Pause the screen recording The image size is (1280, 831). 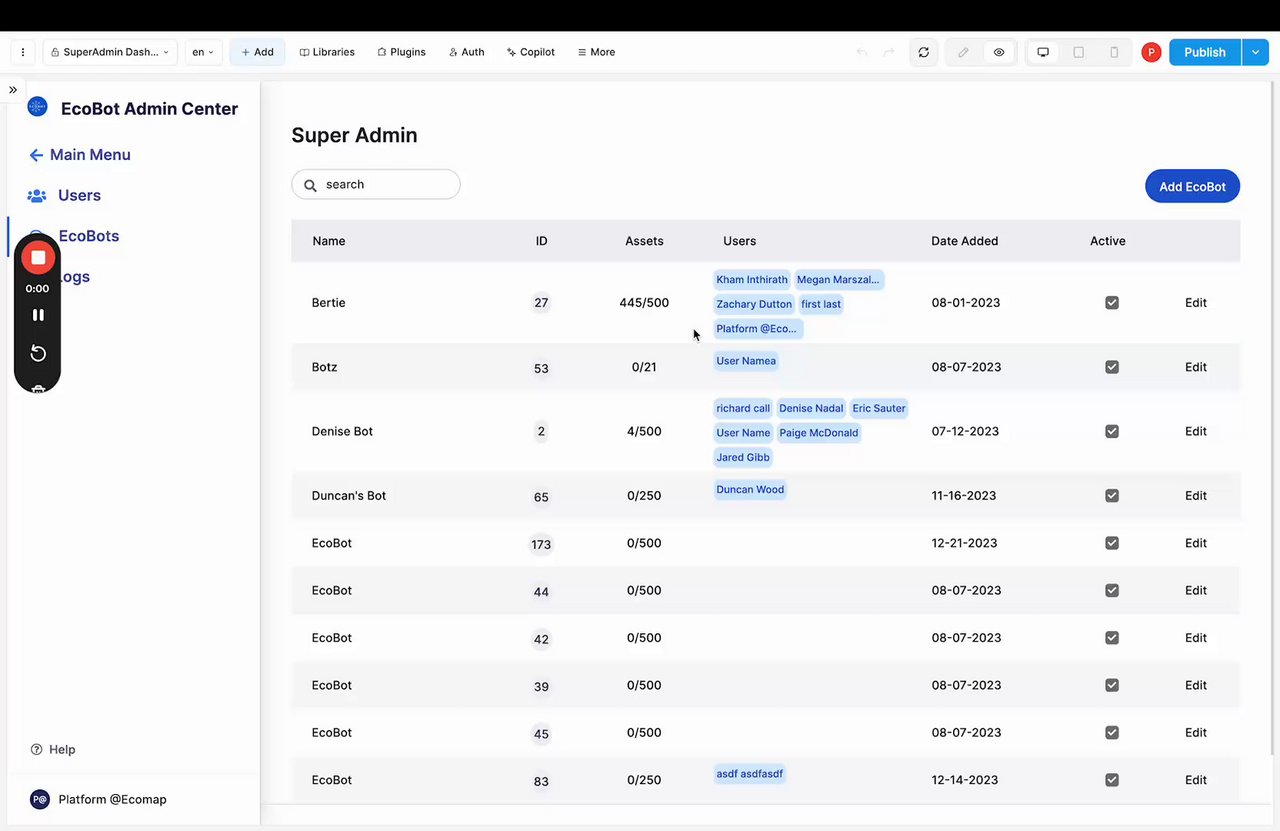38,315
